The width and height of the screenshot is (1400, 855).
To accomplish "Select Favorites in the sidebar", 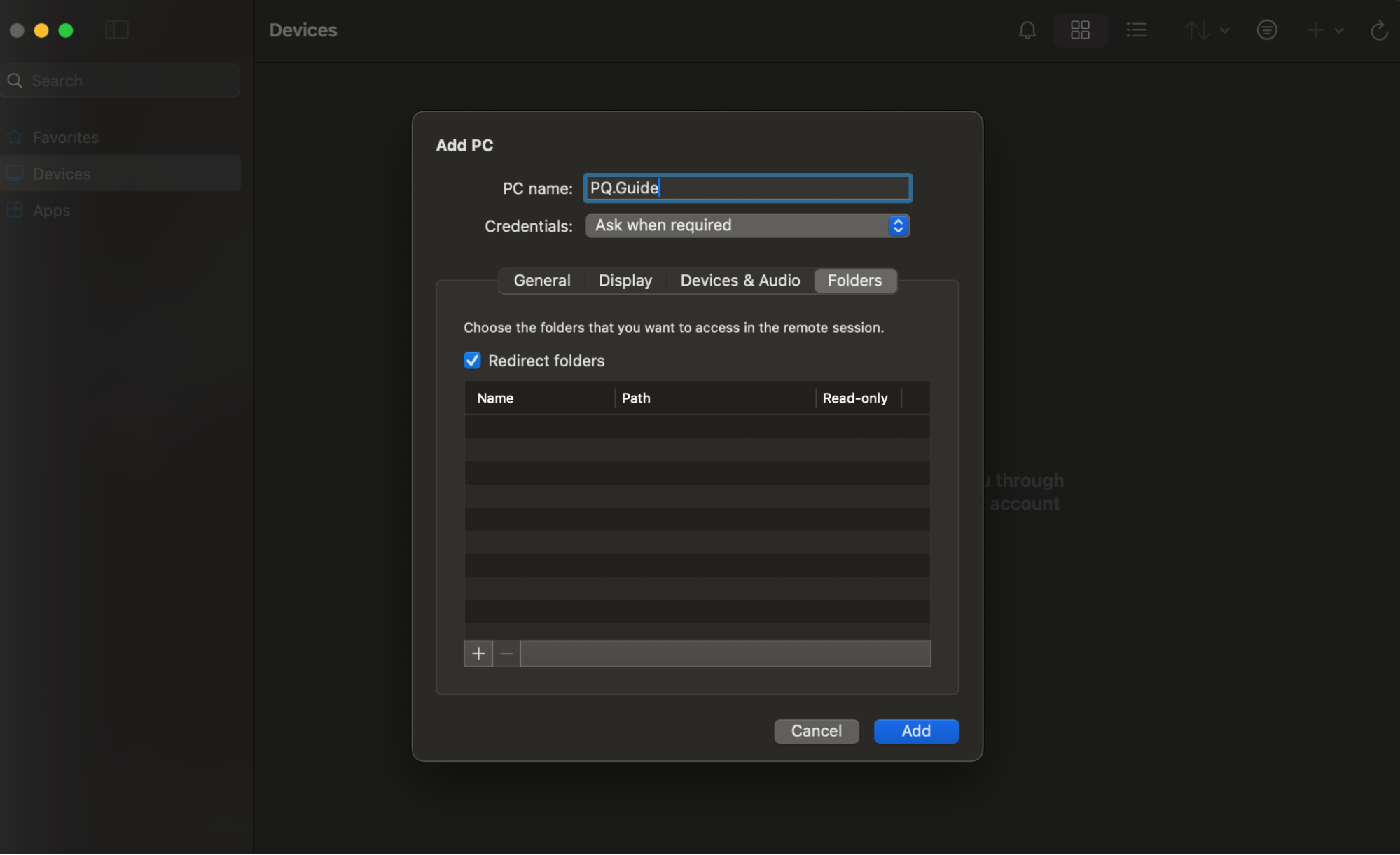I will point(65,137).
